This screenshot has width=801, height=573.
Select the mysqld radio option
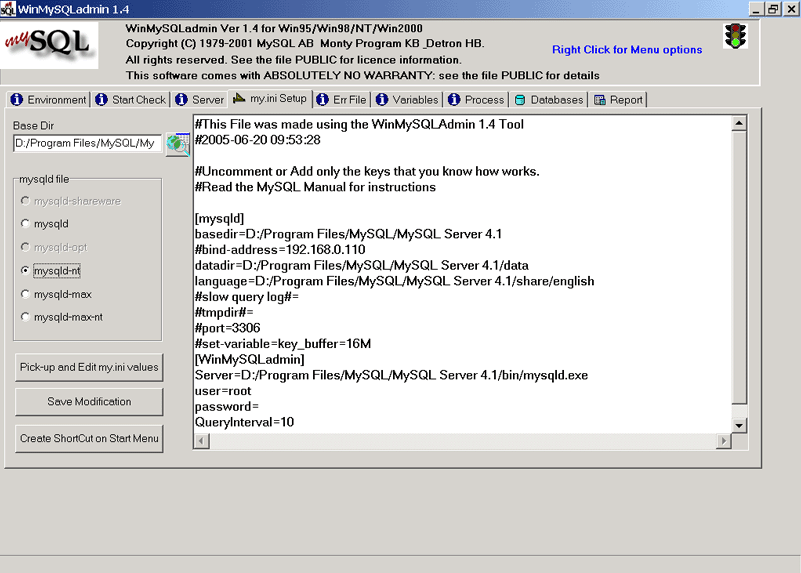click(x=45, y=224)
